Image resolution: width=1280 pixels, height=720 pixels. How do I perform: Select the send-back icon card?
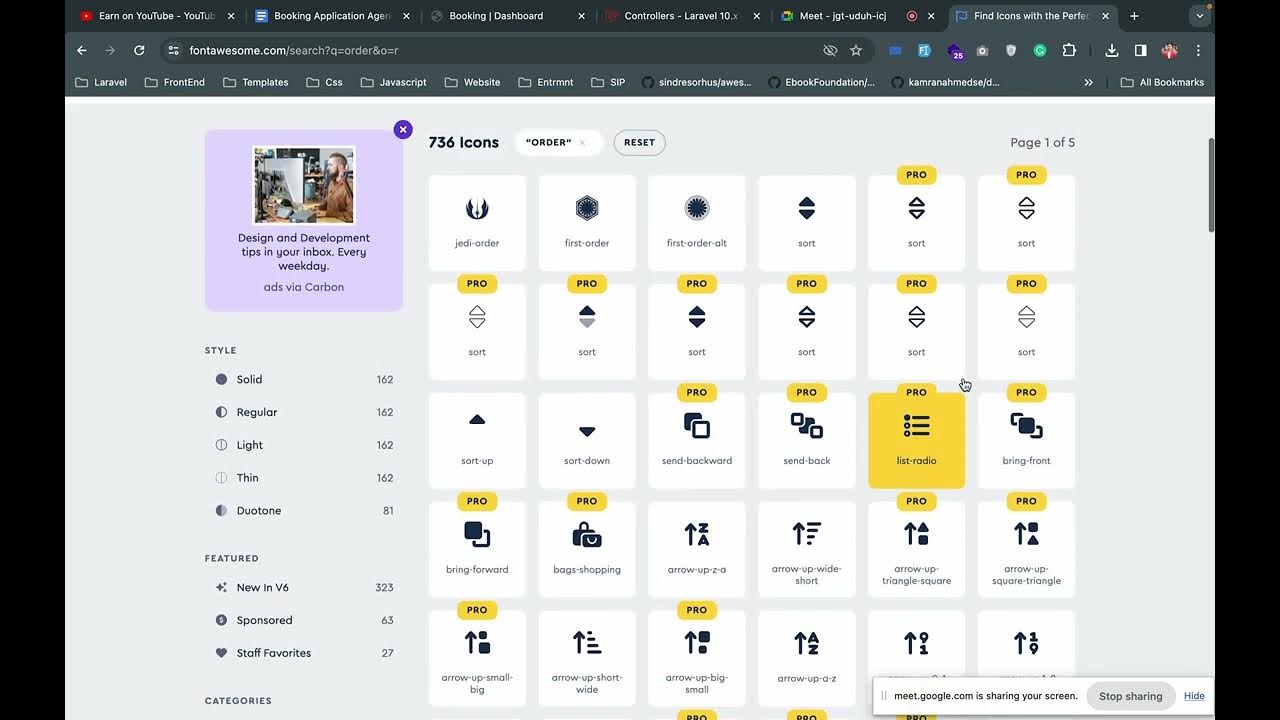click(x=807, y=440)
